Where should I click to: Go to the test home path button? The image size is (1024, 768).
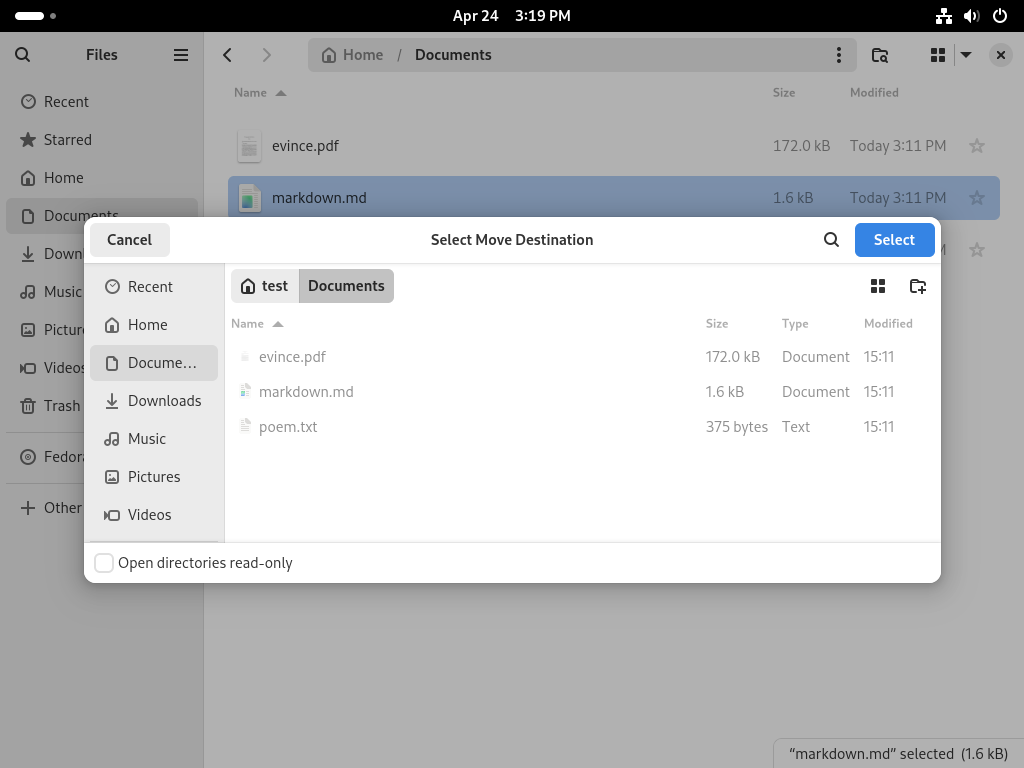point(264,286)
